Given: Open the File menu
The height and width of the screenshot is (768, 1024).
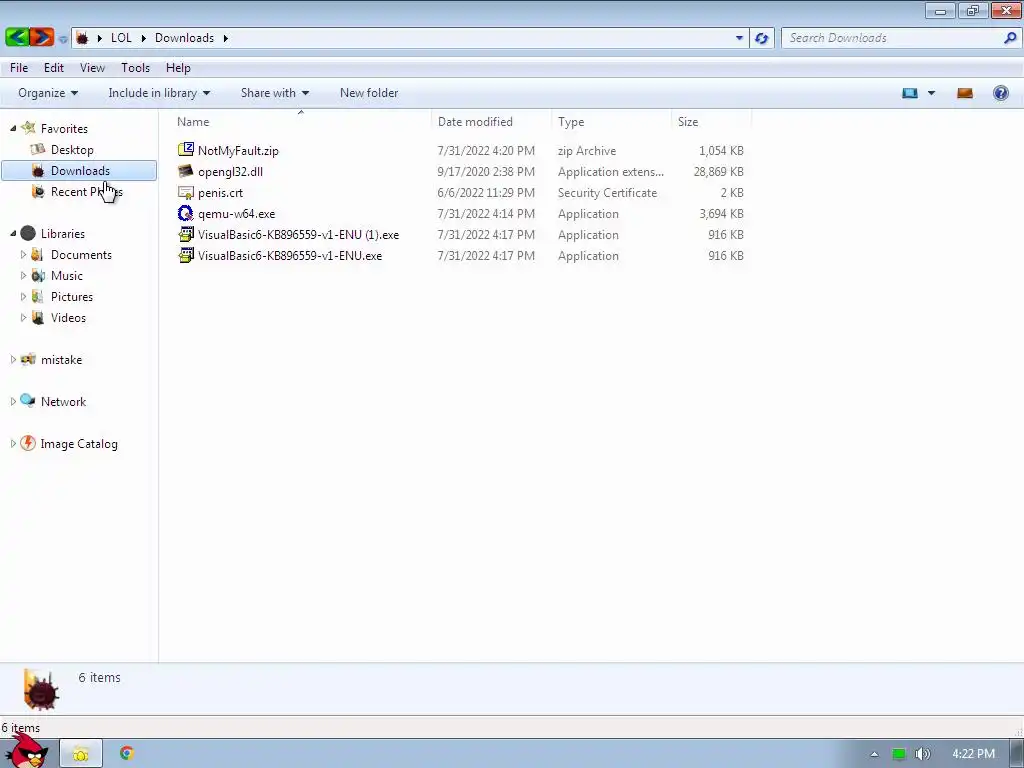Looking at the screenshot, I should (x=19, y=68).
